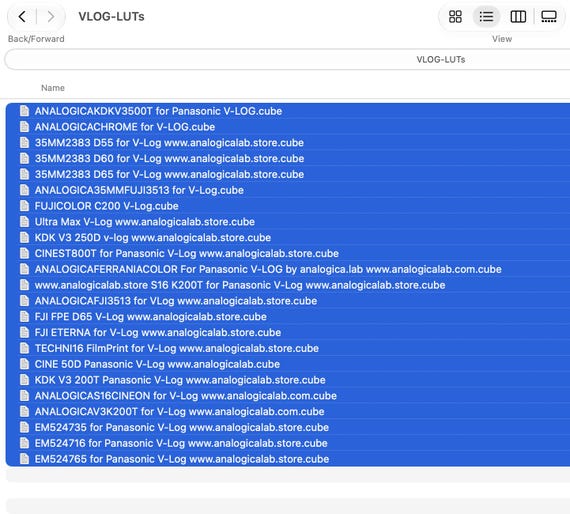Screen dimensions: 570x514
Task: Click file icon of TECHNI16 FilmPrint row
Action: tap(24, 348)
